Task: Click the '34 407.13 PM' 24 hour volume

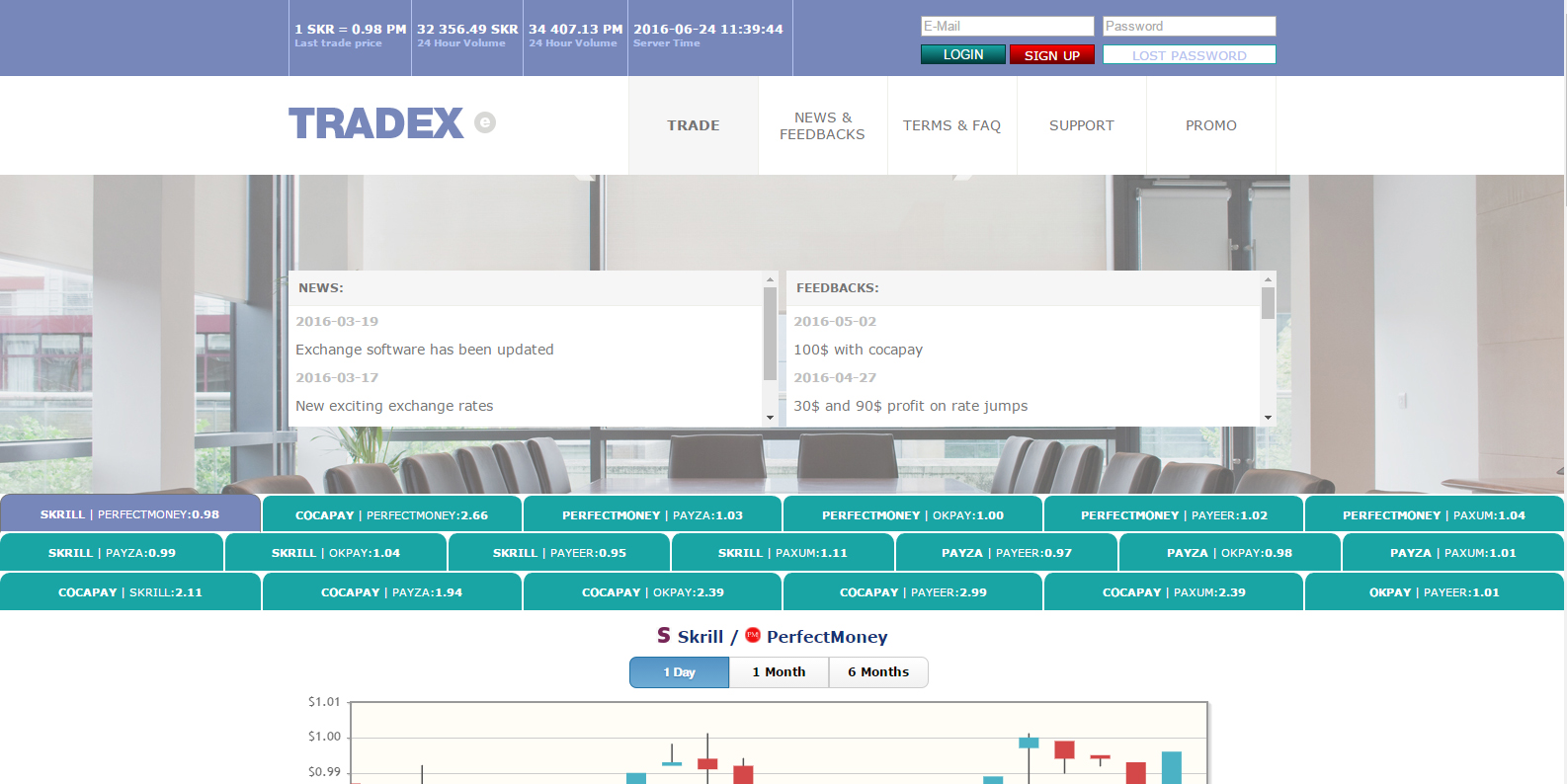Action: [575, 30]
